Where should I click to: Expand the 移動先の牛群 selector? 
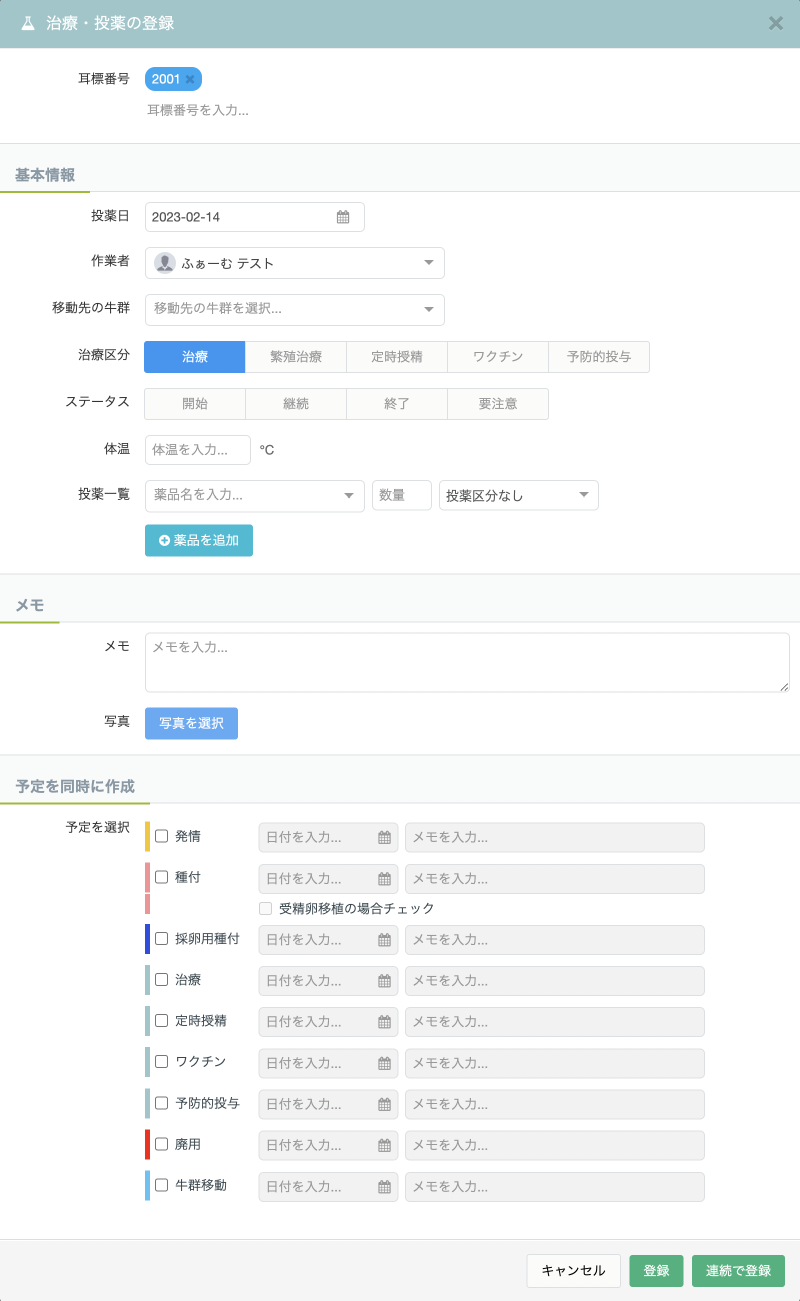coord(295,309)
